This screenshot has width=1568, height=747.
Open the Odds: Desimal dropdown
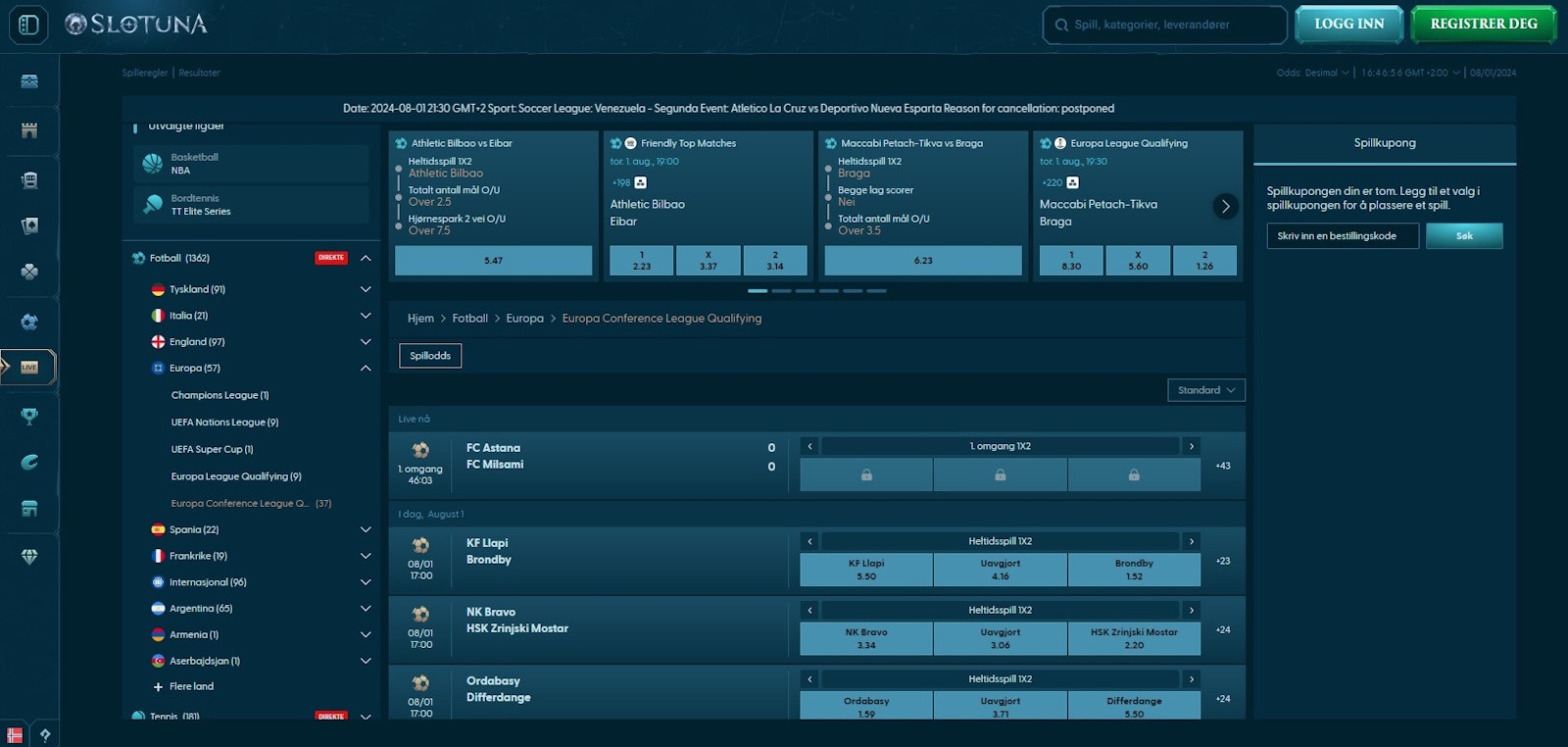(x=1313, y=73)
